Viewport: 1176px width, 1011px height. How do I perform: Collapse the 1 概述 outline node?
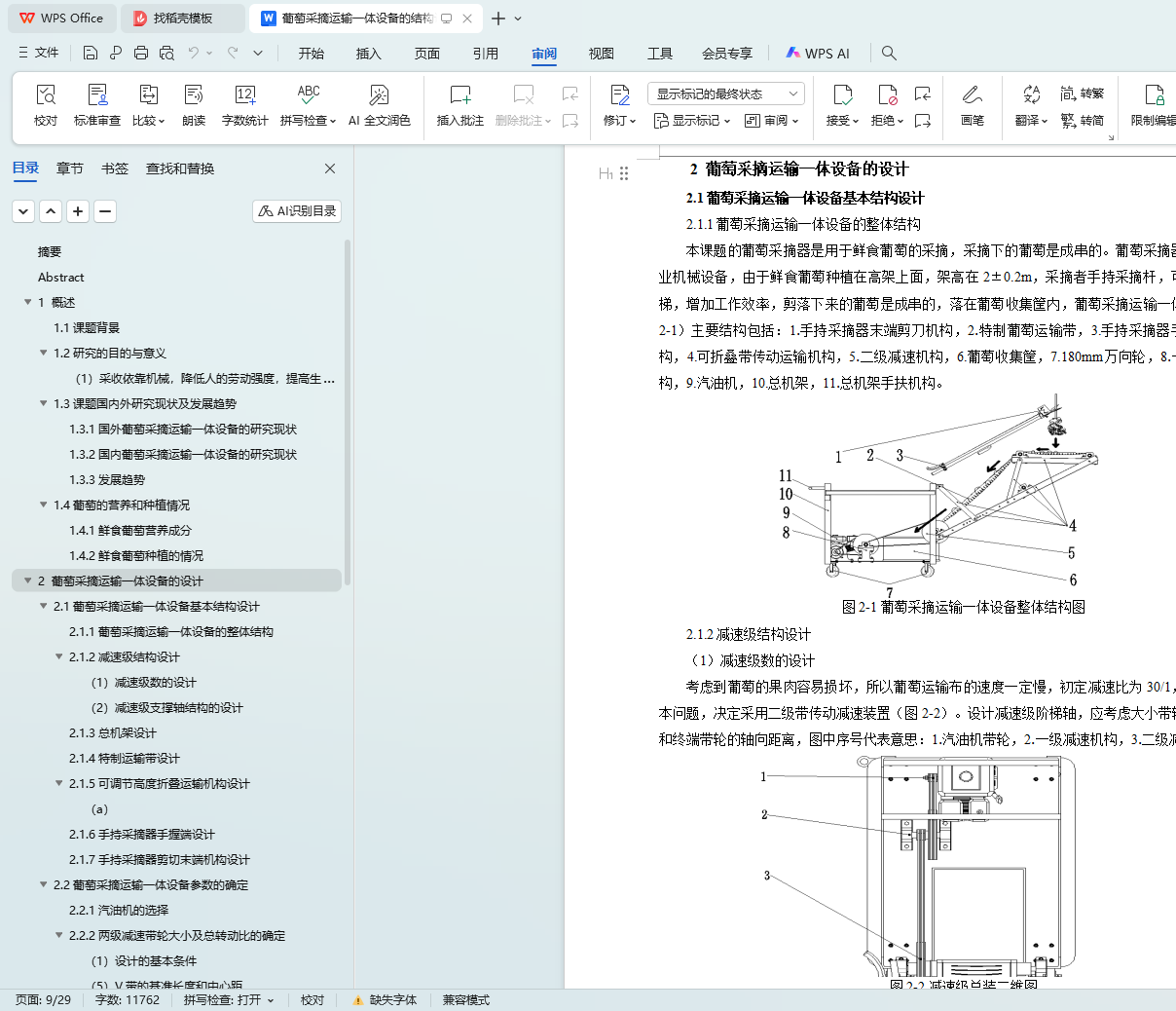pos(28,302)
